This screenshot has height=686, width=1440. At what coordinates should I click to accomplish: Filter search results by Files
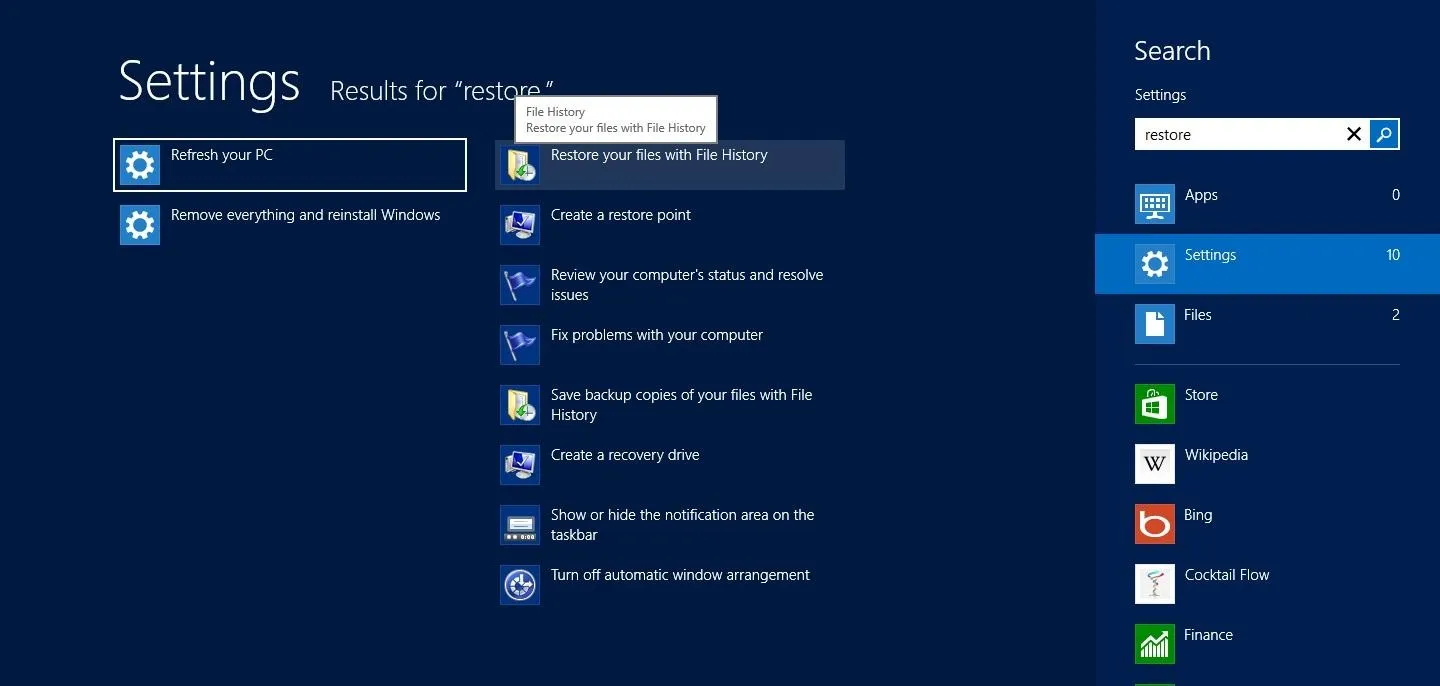pos(1267,324)
